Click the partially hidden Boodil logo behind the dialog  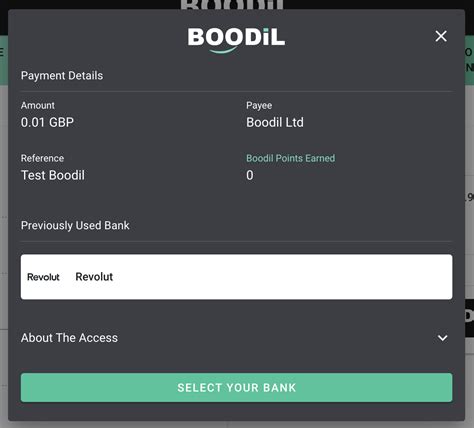(x=232, y=4)
